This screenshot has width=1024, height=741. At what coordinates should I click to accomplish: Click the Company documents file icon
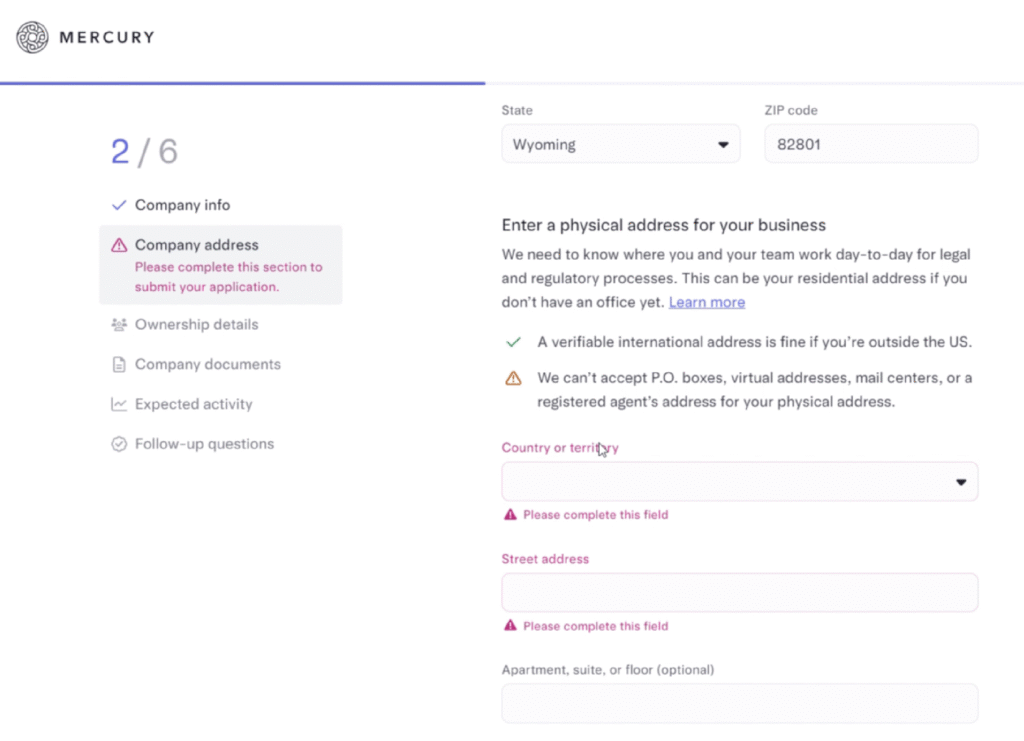point(119,365)
